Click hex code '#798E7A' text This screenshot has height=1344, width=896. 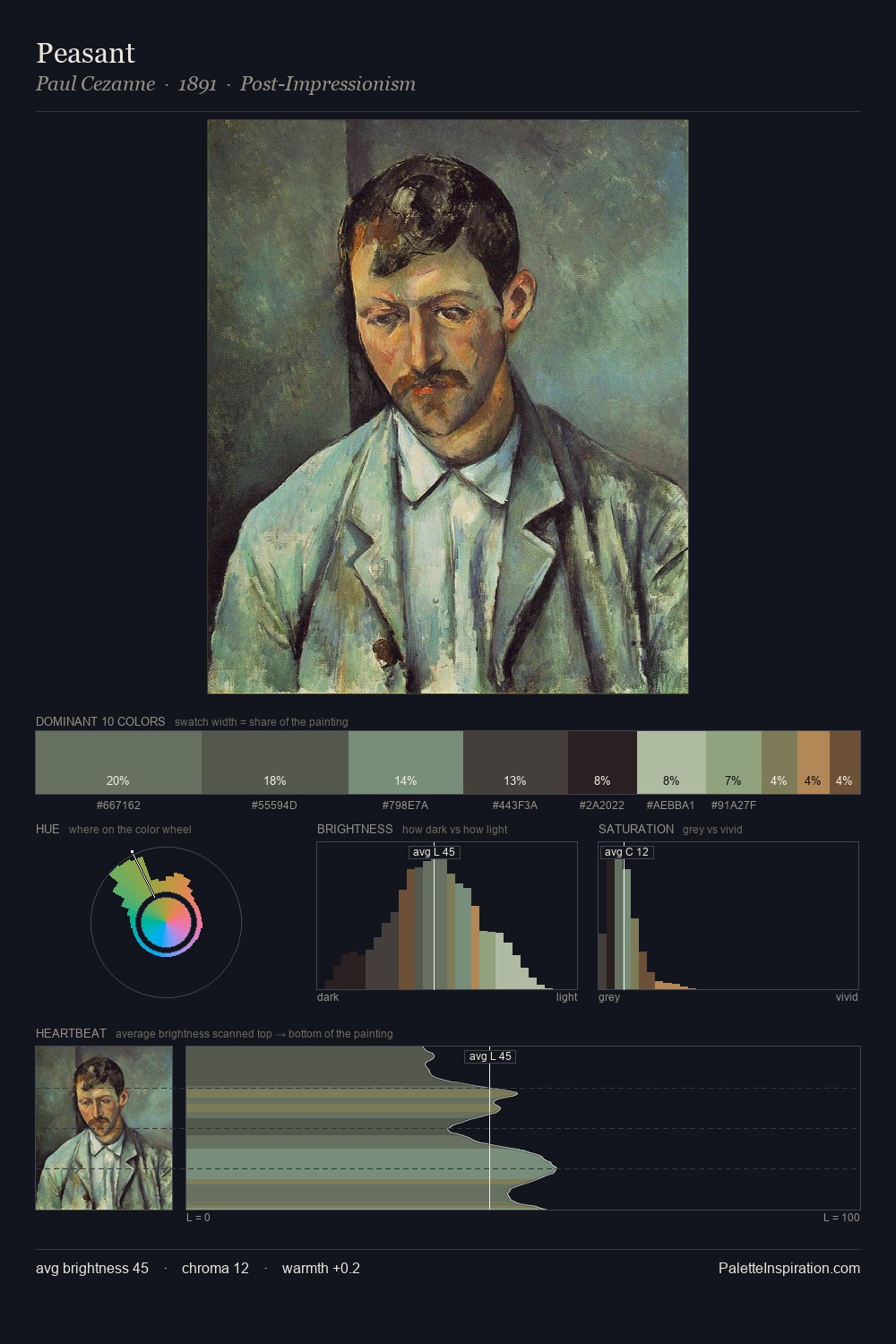point(405,806)
